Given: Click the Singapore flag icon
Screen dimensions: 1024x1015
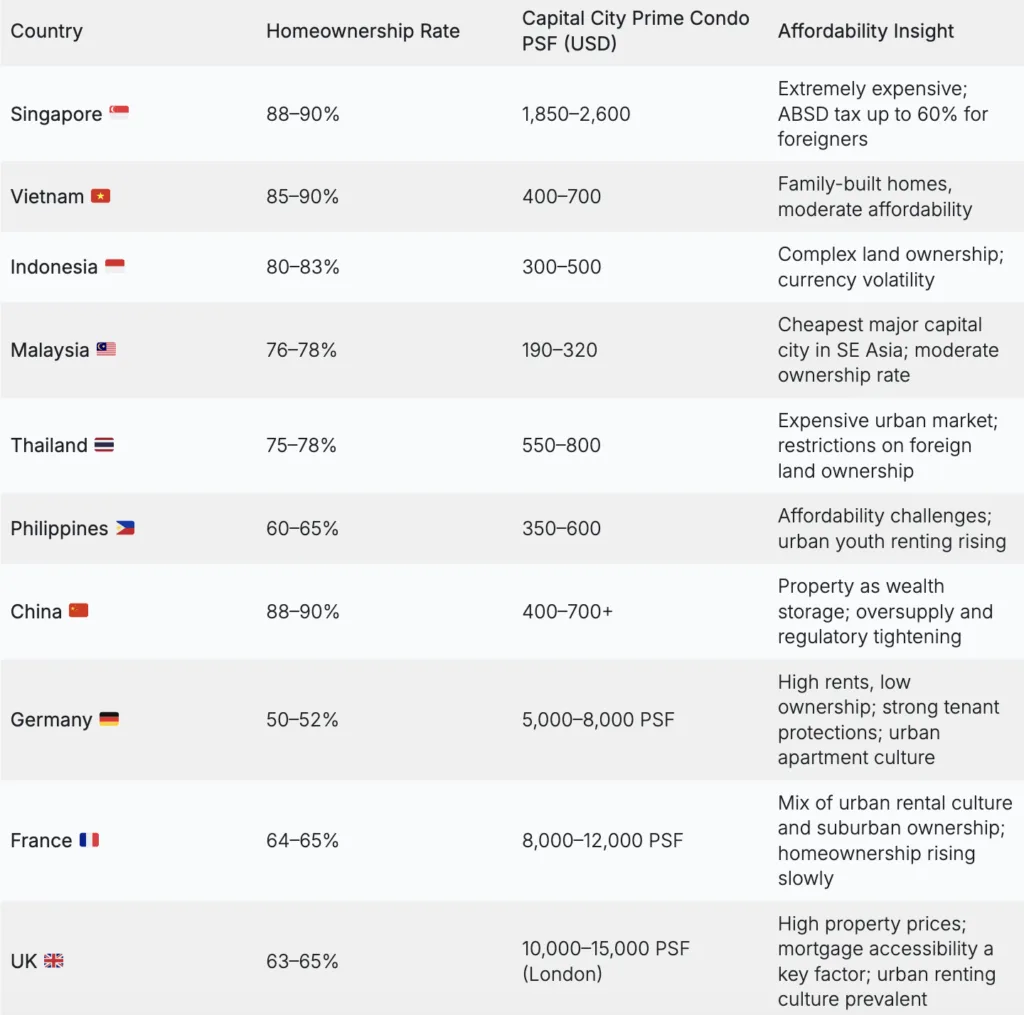Looking at the screenshot, I should 119,113.
